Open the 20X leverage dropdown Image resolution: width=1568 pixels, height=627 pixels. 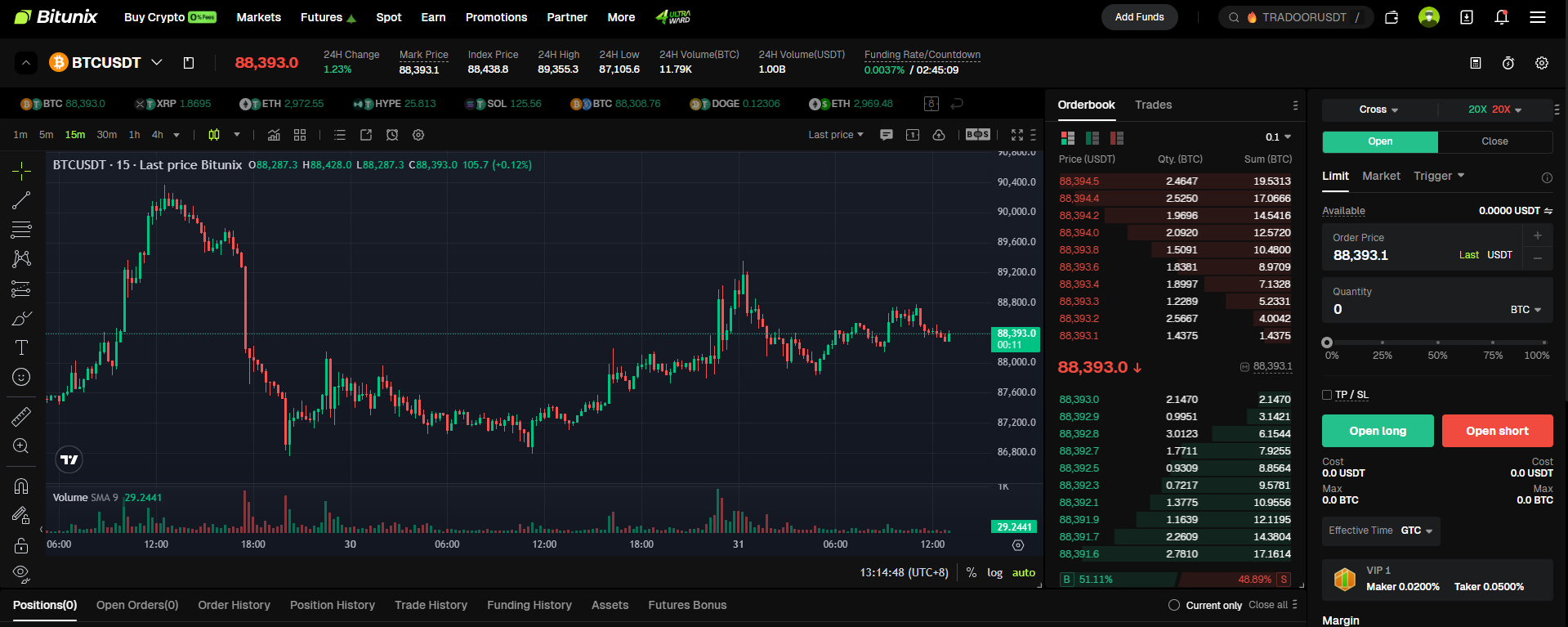[x=1494, y=110]
